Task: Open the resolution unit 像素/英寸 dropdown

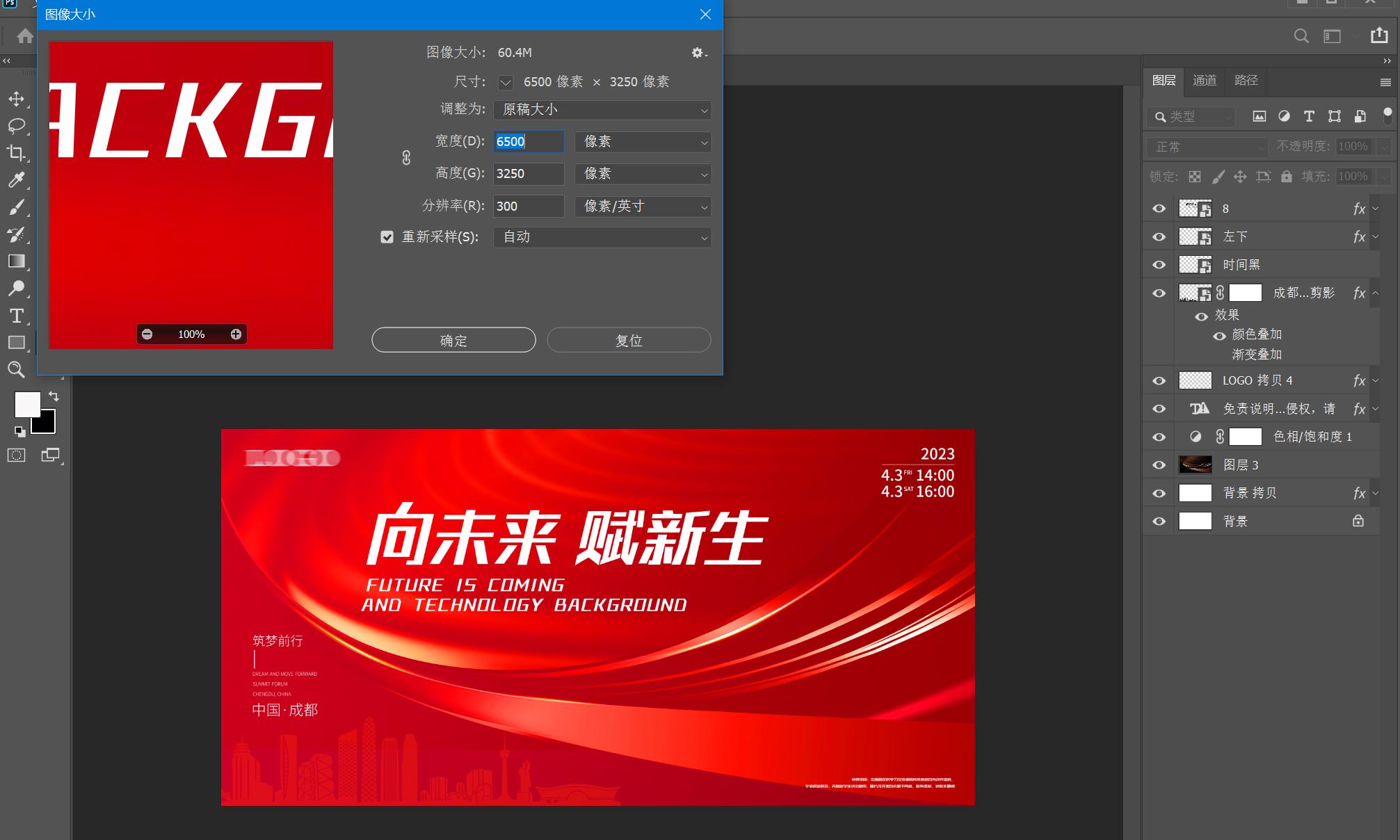Action: coord(643,207)
